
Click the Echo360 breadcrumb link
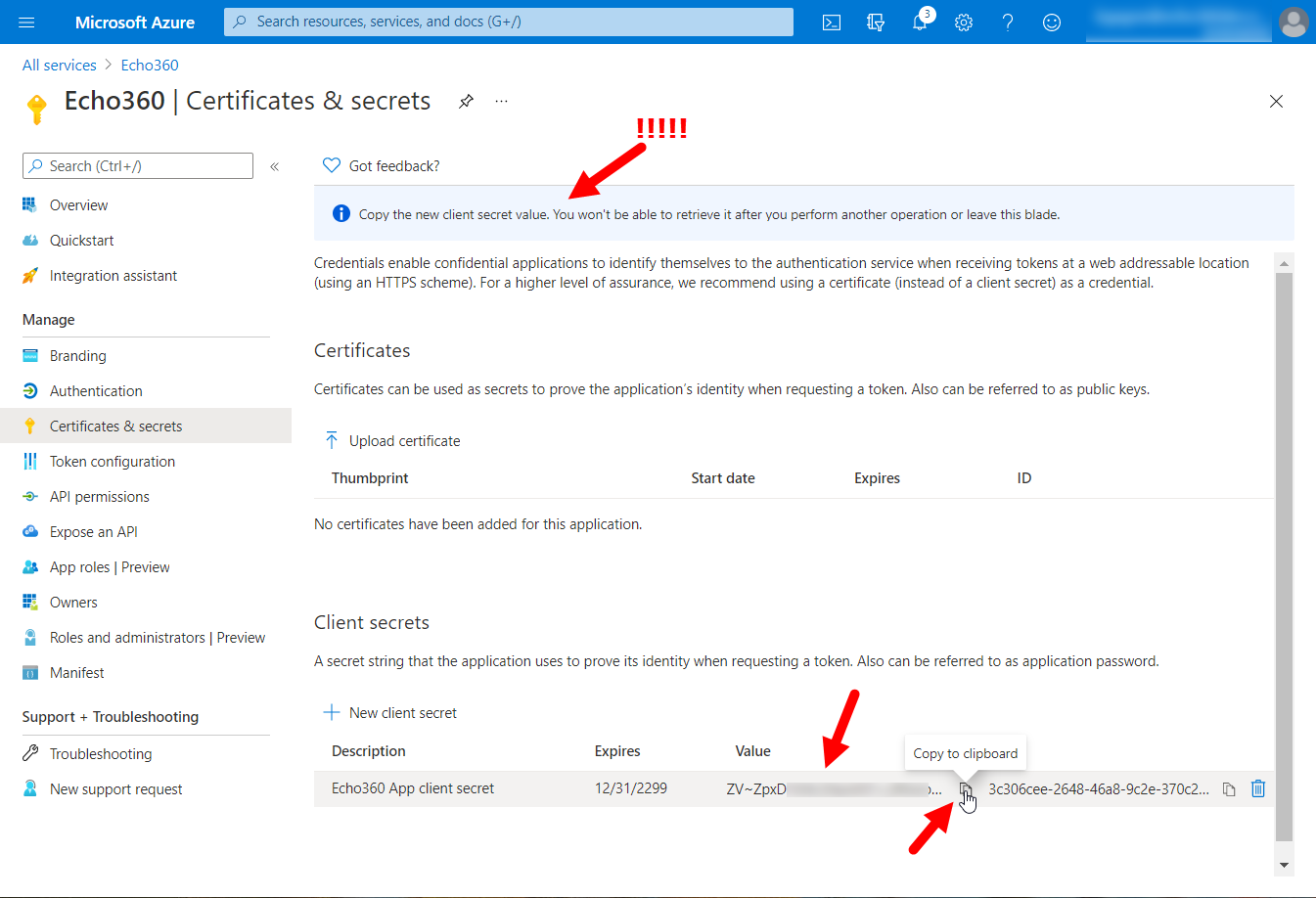(150, 66)
